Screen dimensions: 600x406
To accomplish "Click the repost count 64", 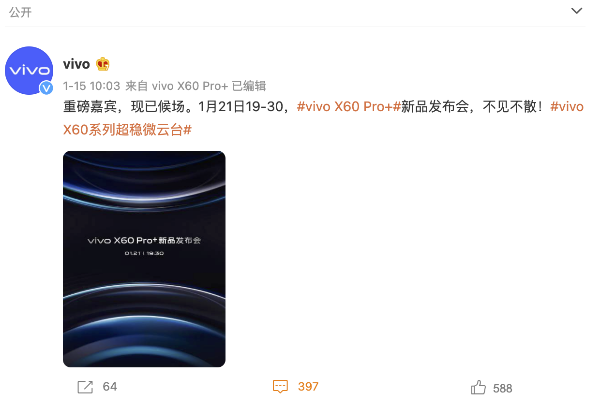I will click(110, 387).
